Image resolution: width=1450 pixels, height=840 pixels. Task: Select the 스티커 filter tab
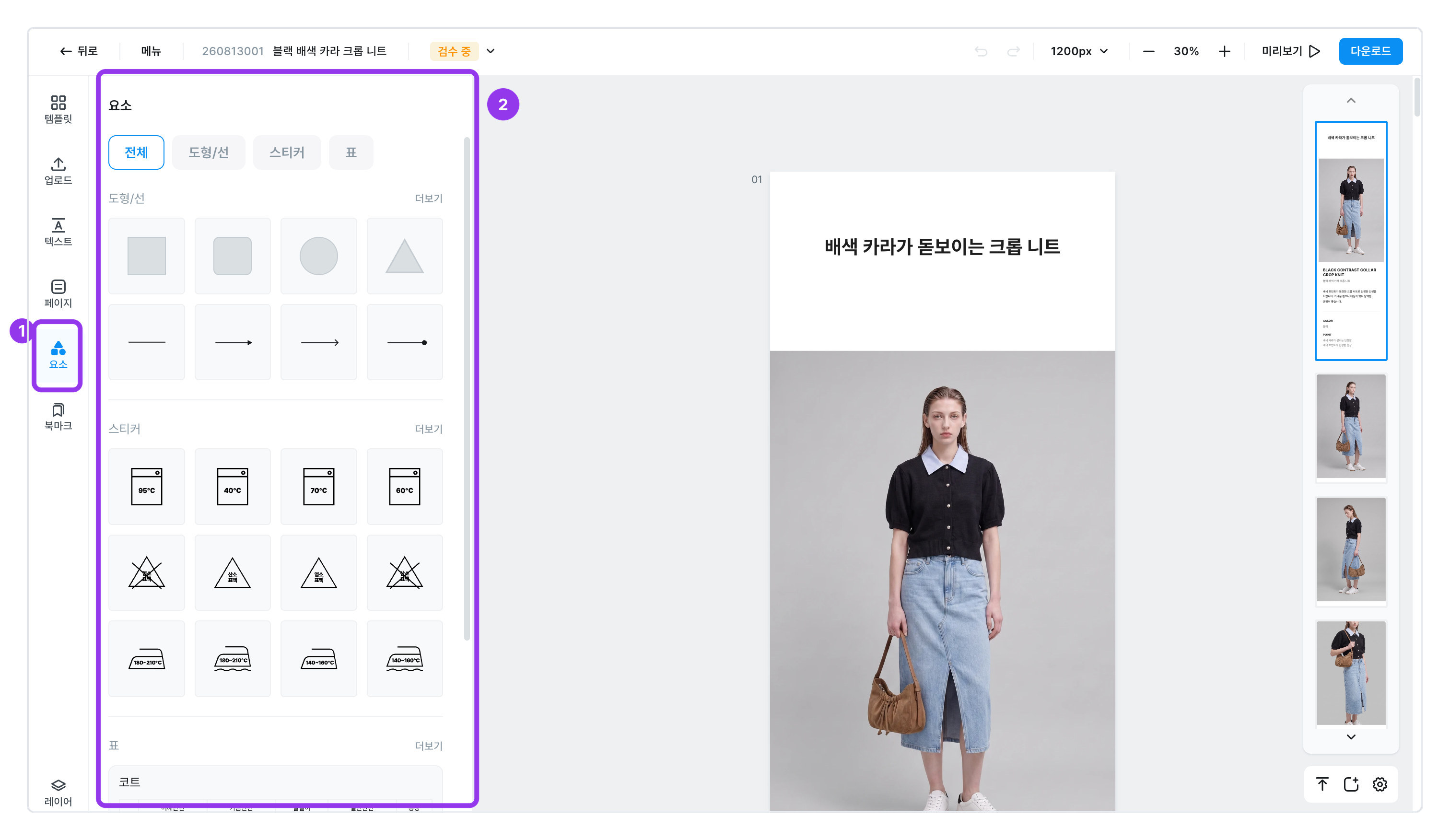287,152
